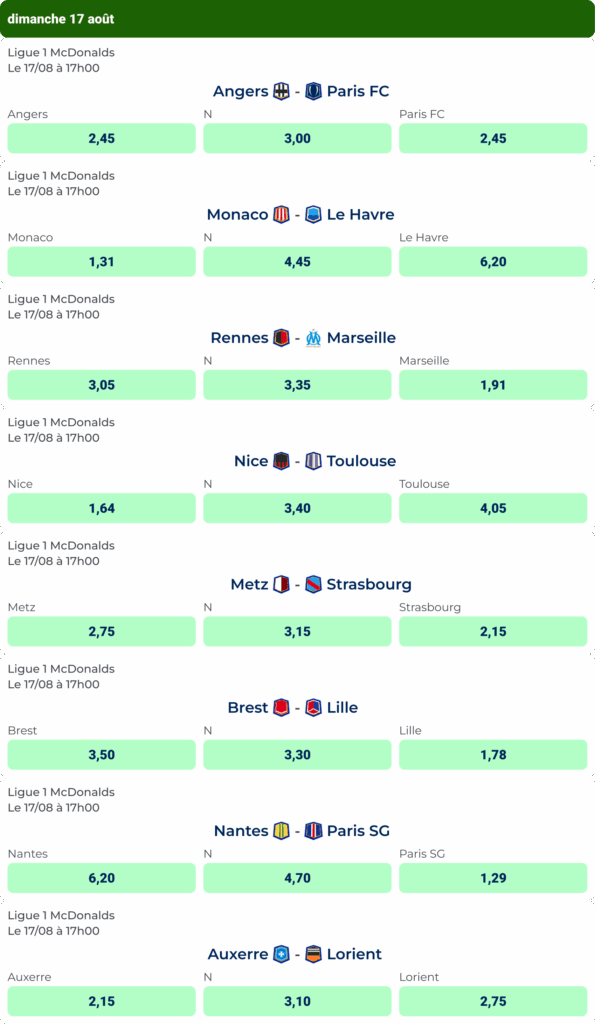
Task: Click the Toulouse club crest
Action: [x=314, y=461]
